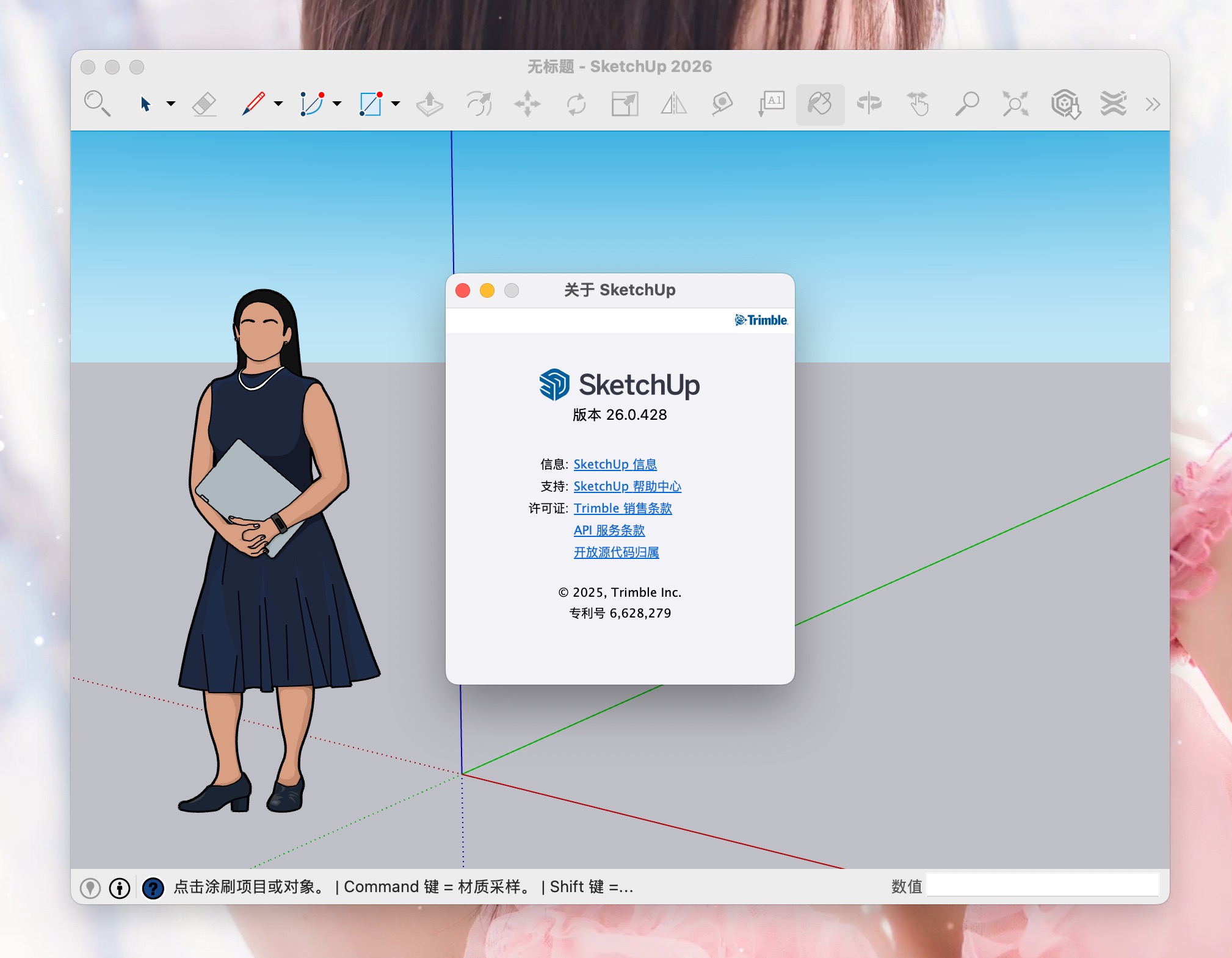This screenshot has width=1232, height=958.
Task: Select the Line pencil tool
Action: tap(253, 104)
